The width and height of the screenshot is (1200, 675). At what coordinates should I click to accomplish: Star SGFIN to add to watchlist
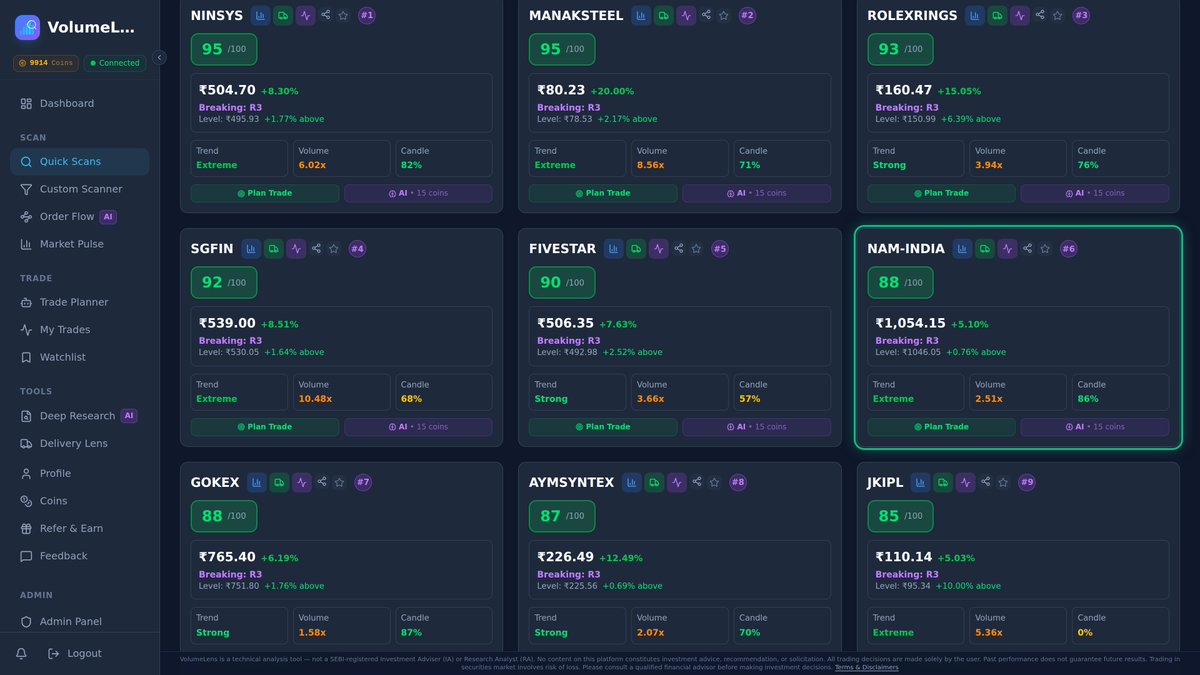point(333,248)
